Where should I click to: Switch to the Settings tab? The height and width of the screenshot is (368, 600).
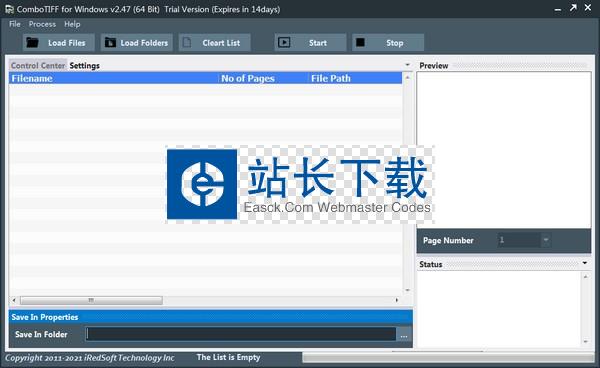click(85, 65)
